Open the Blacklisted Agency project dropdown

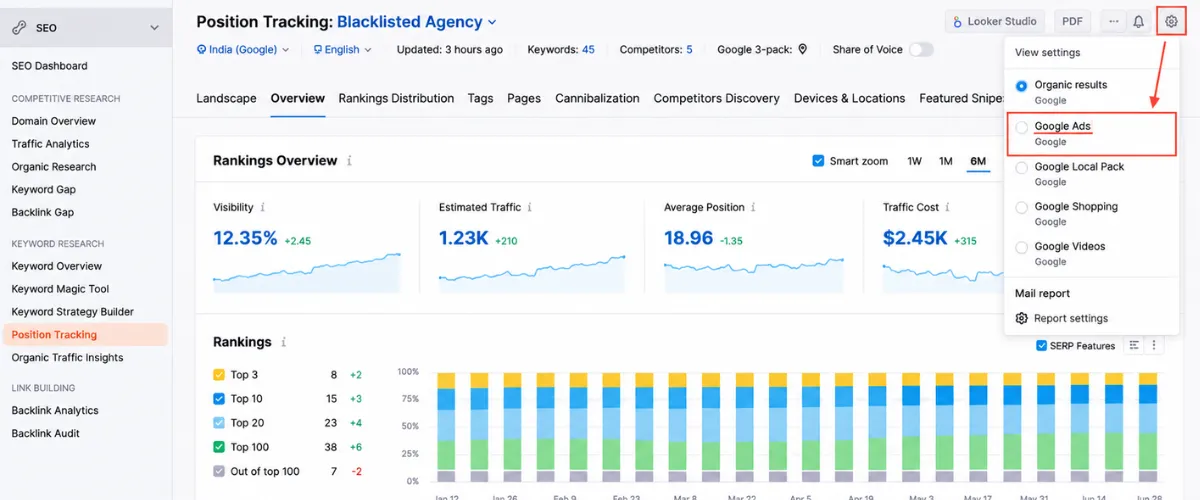(416, 21)
